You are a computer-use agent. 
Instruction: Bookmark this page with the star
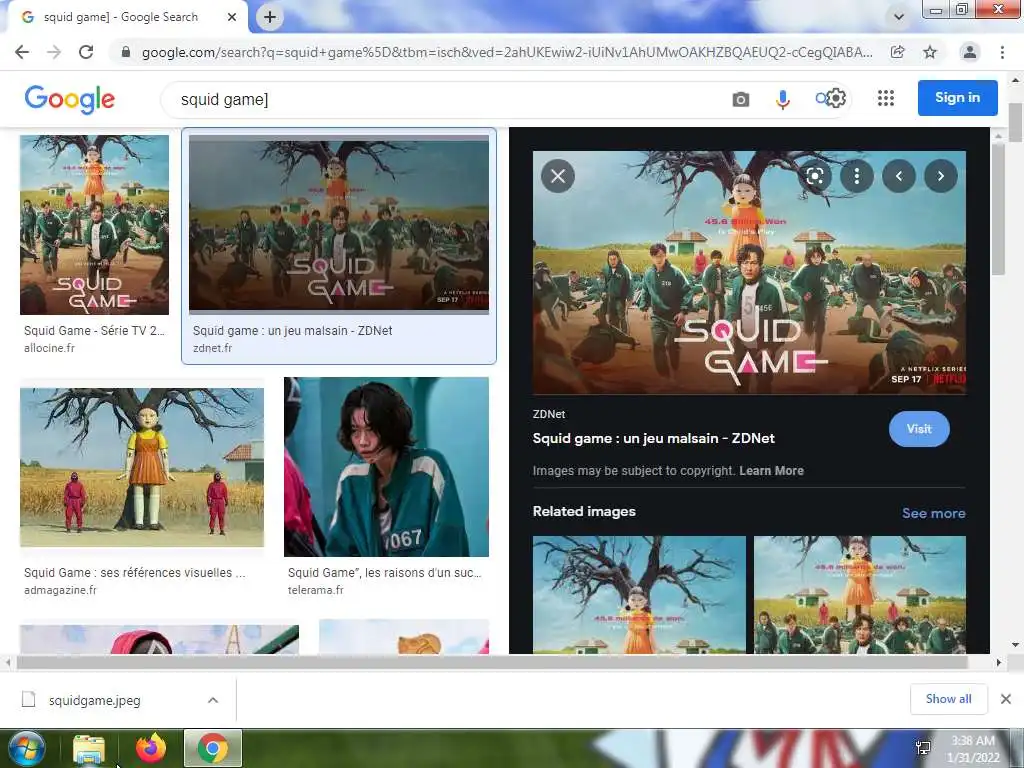pyautogui.click(x=930, y=52)
